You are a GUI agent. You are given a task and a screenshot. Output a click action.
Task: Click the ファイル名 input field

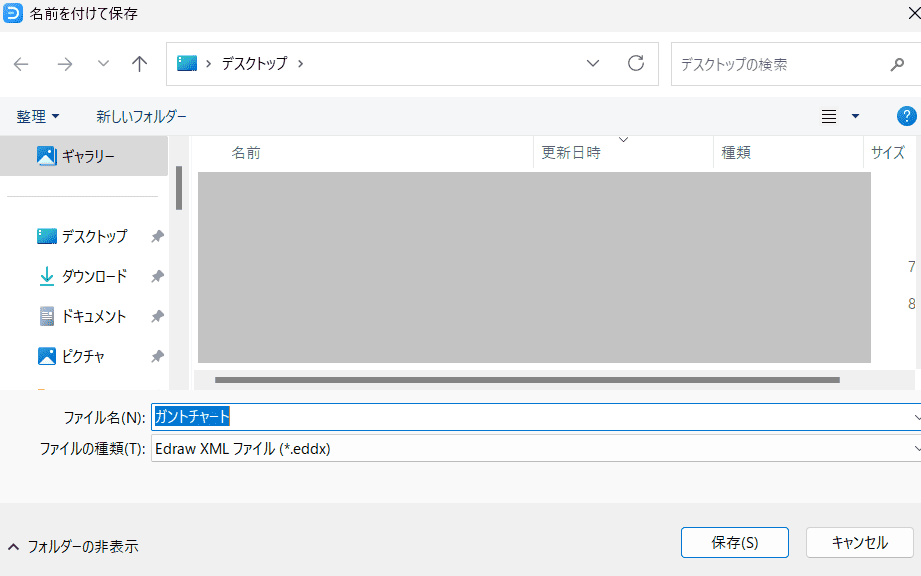click(530, 416)
